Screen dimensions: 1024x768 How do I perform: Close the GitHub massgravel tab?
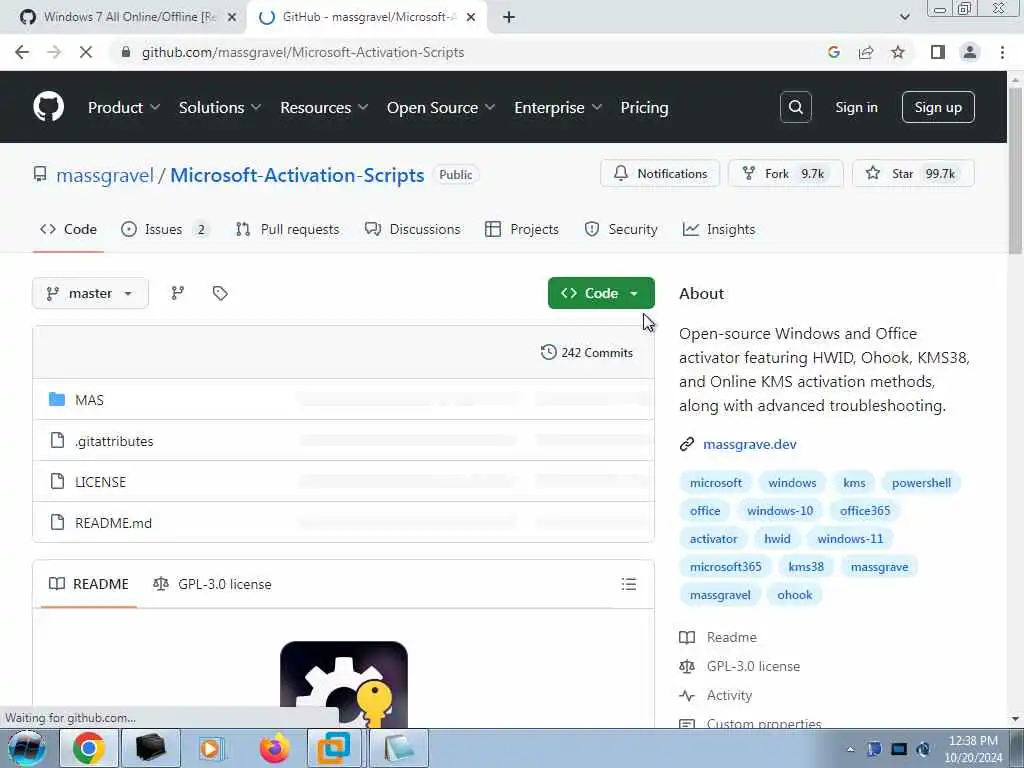tap(471, 17)
